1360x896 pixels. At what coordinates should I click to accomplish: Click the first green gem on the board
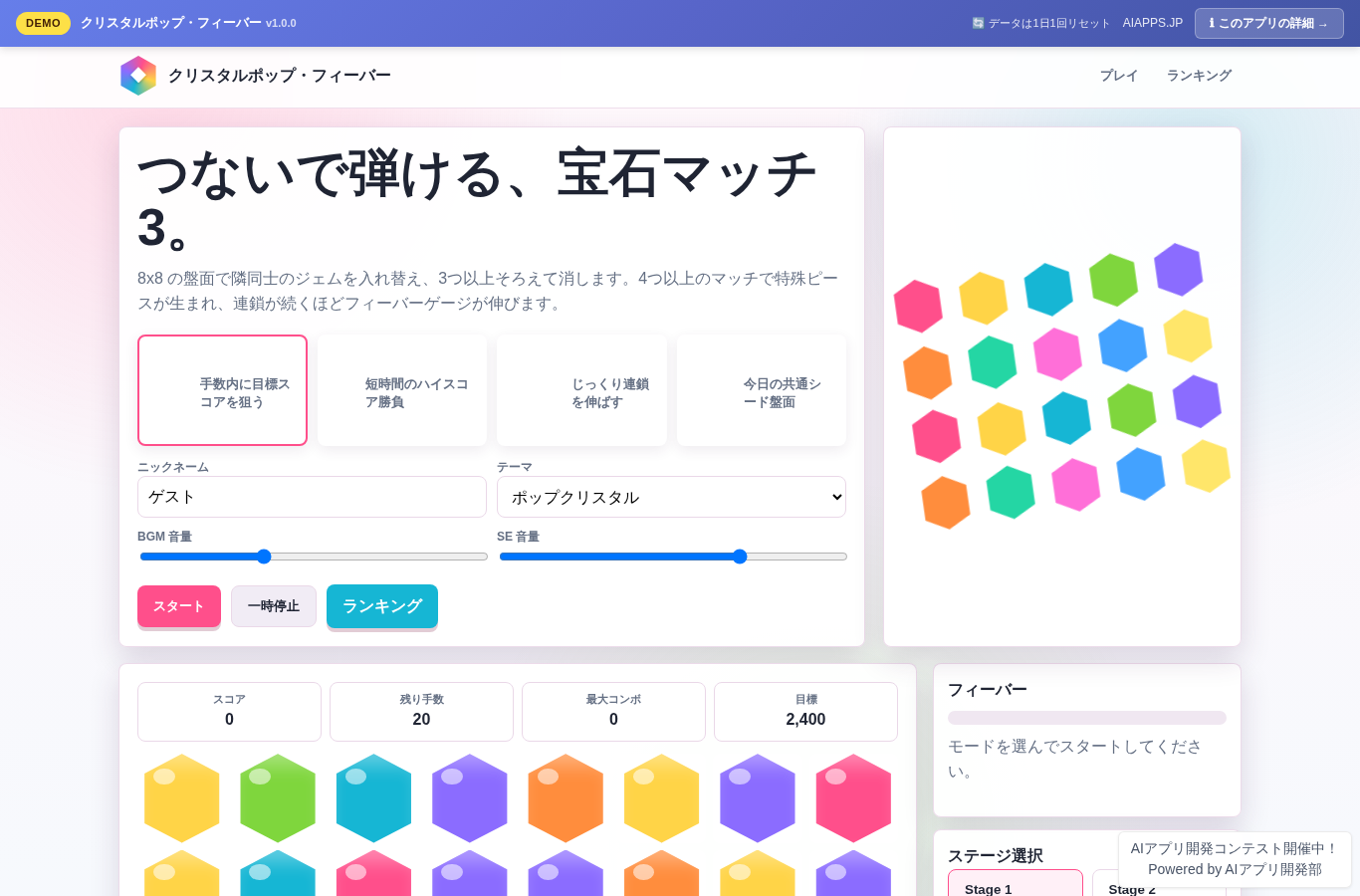point(278,798)
